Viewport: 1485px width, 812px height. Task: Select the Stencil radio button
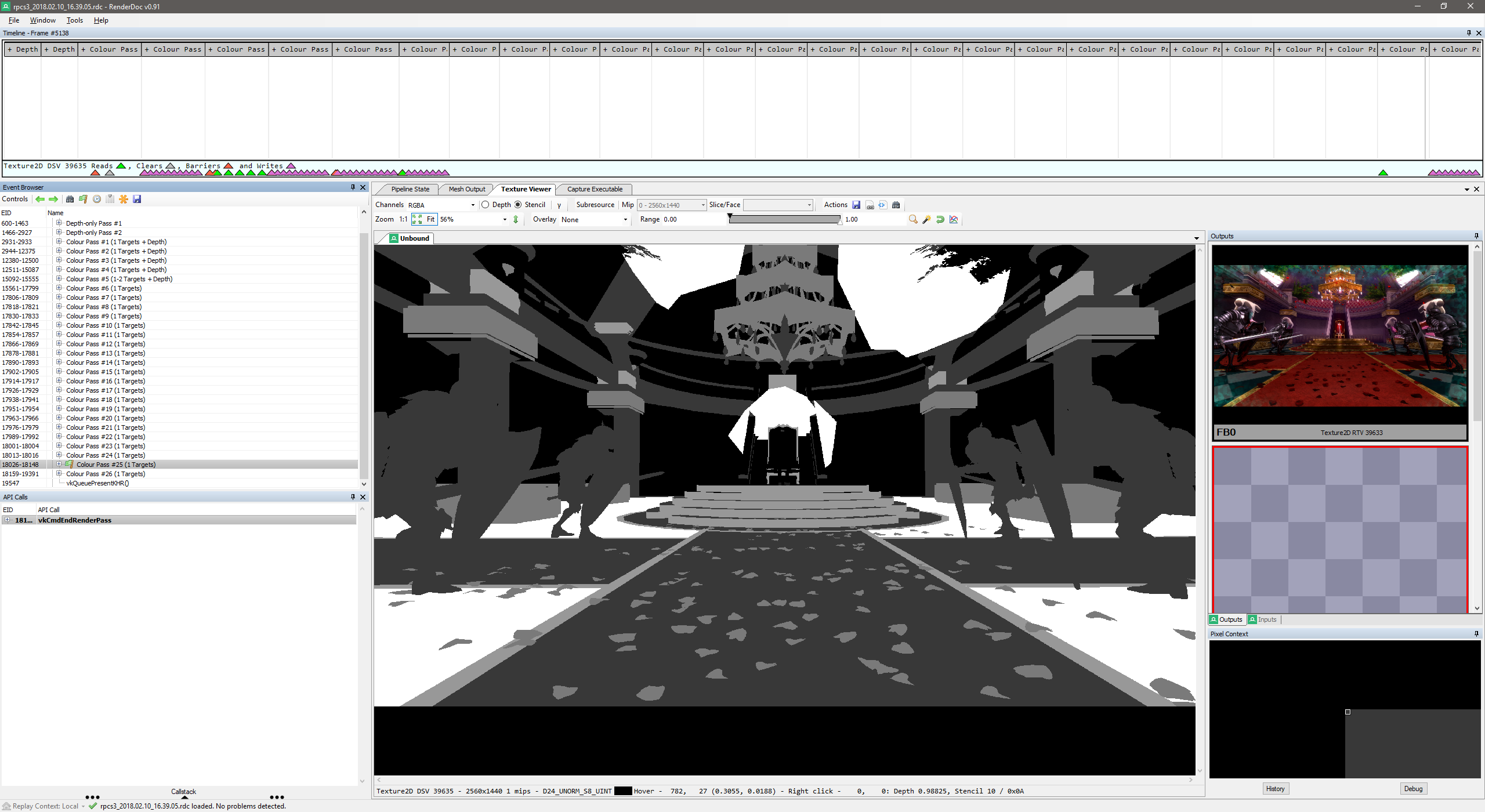tap(518, 204)
